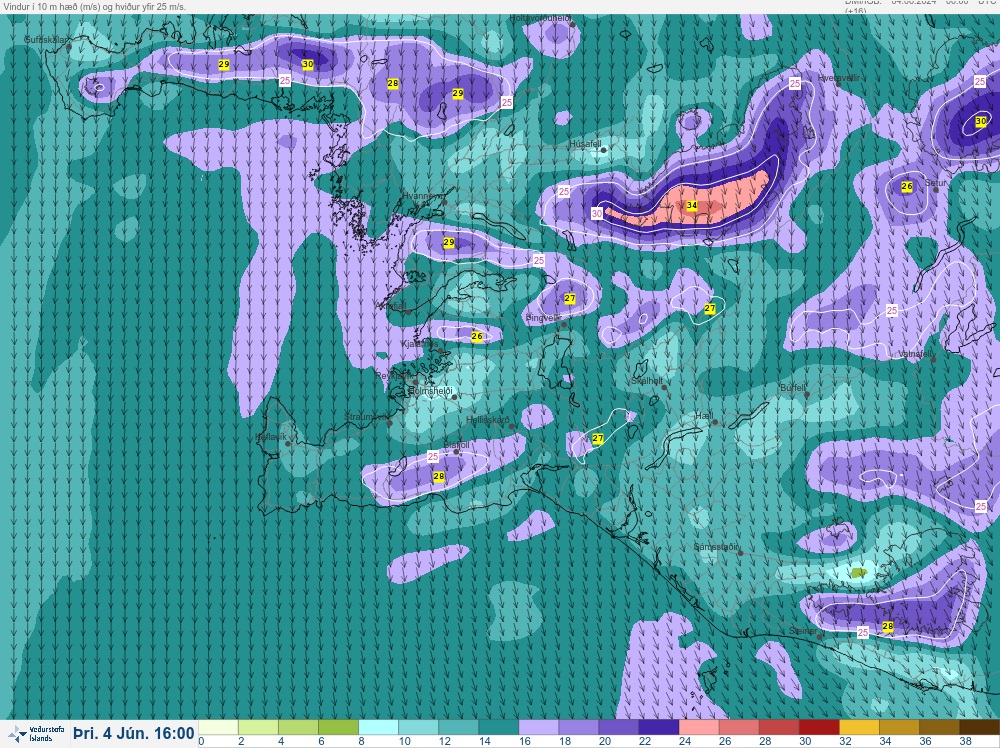1000x748 pixels.
Task: Click the yellow 29 gust label below Hvanneyri
Action: click(x=449, y=242)
